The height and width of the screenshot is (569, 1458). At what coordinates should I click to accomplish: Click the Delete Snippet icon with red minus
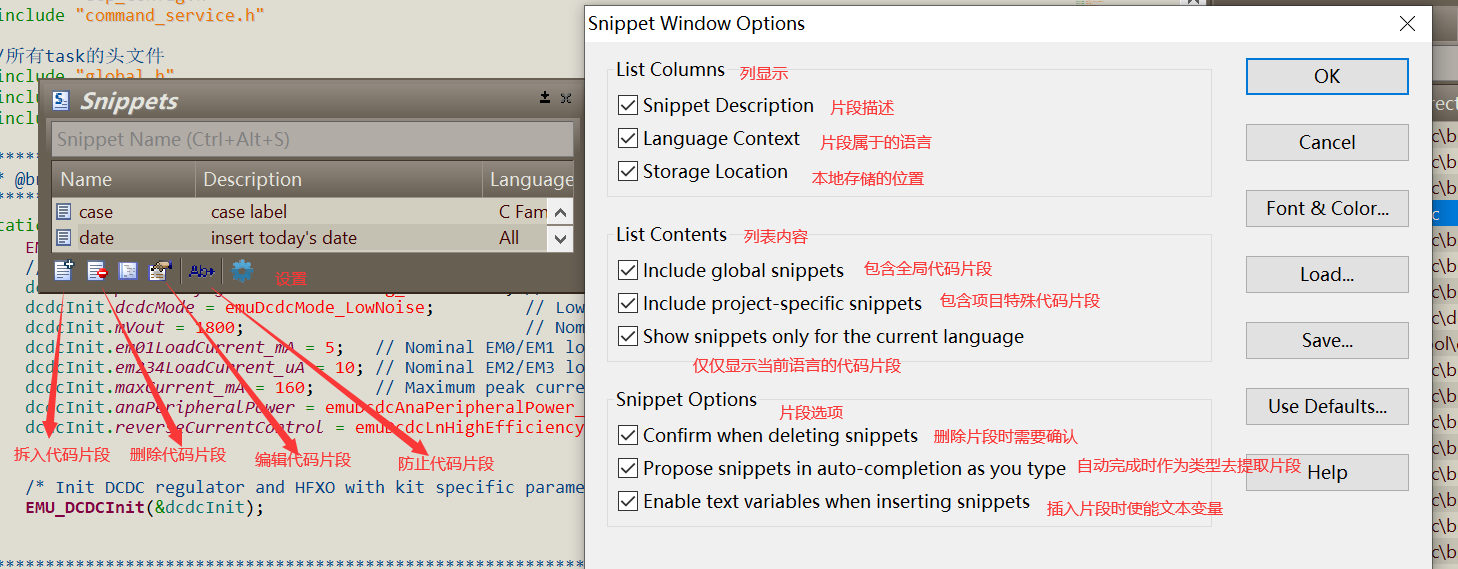(x=97, y=270)
